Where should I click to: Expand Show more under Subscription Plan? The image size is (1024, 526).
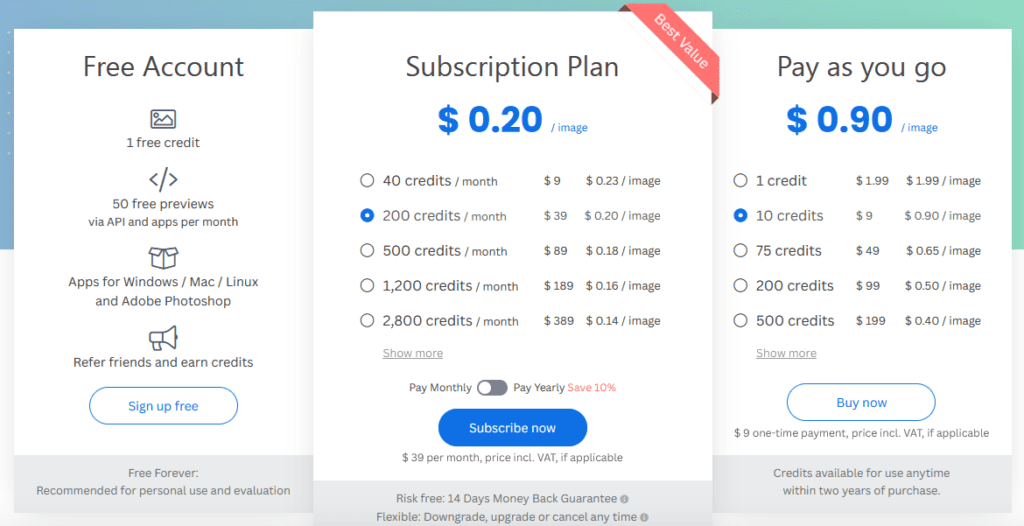coord(412,353)
